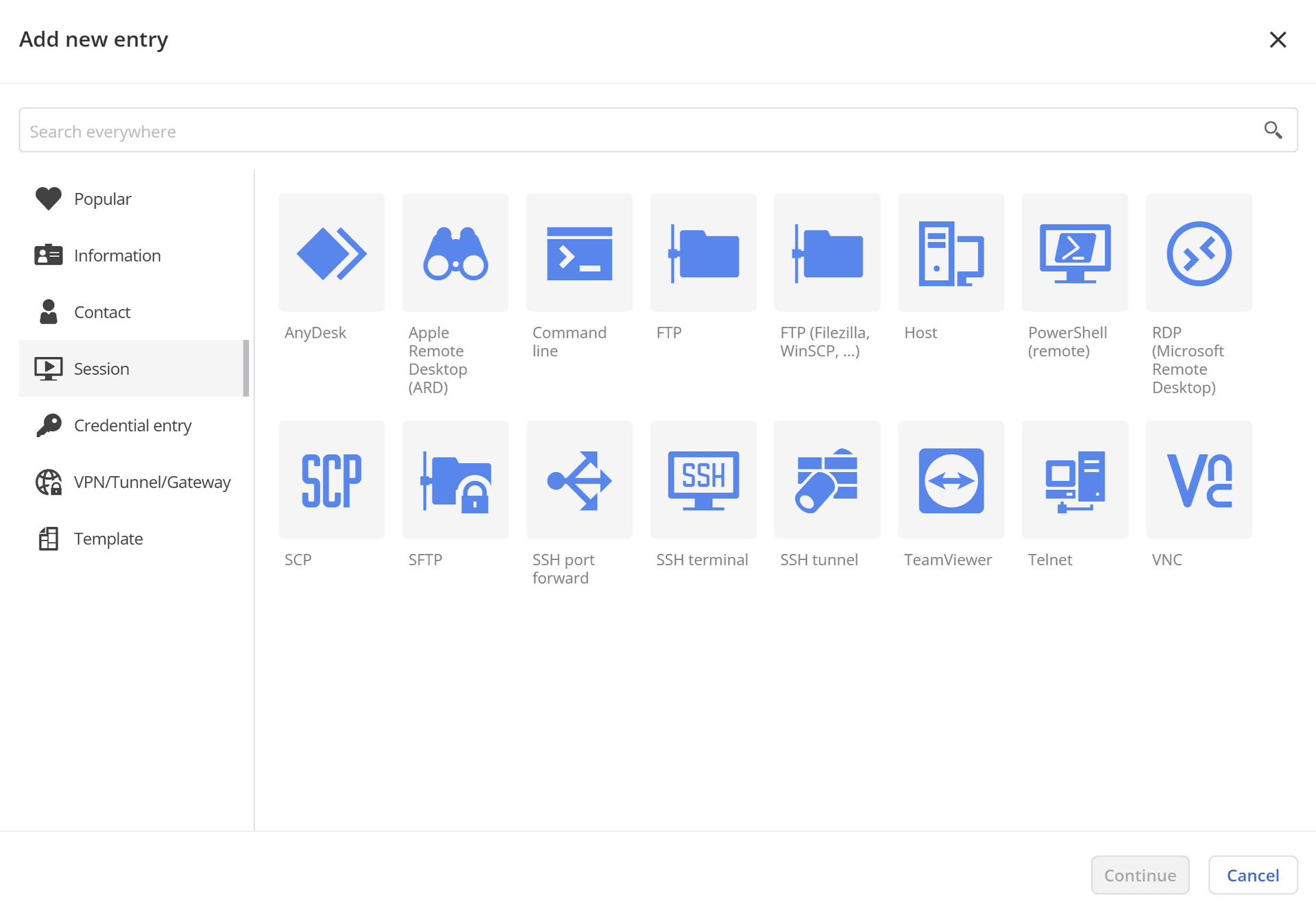
Task: Select the SSH terminal icon
Action: (x=703, y=480)
